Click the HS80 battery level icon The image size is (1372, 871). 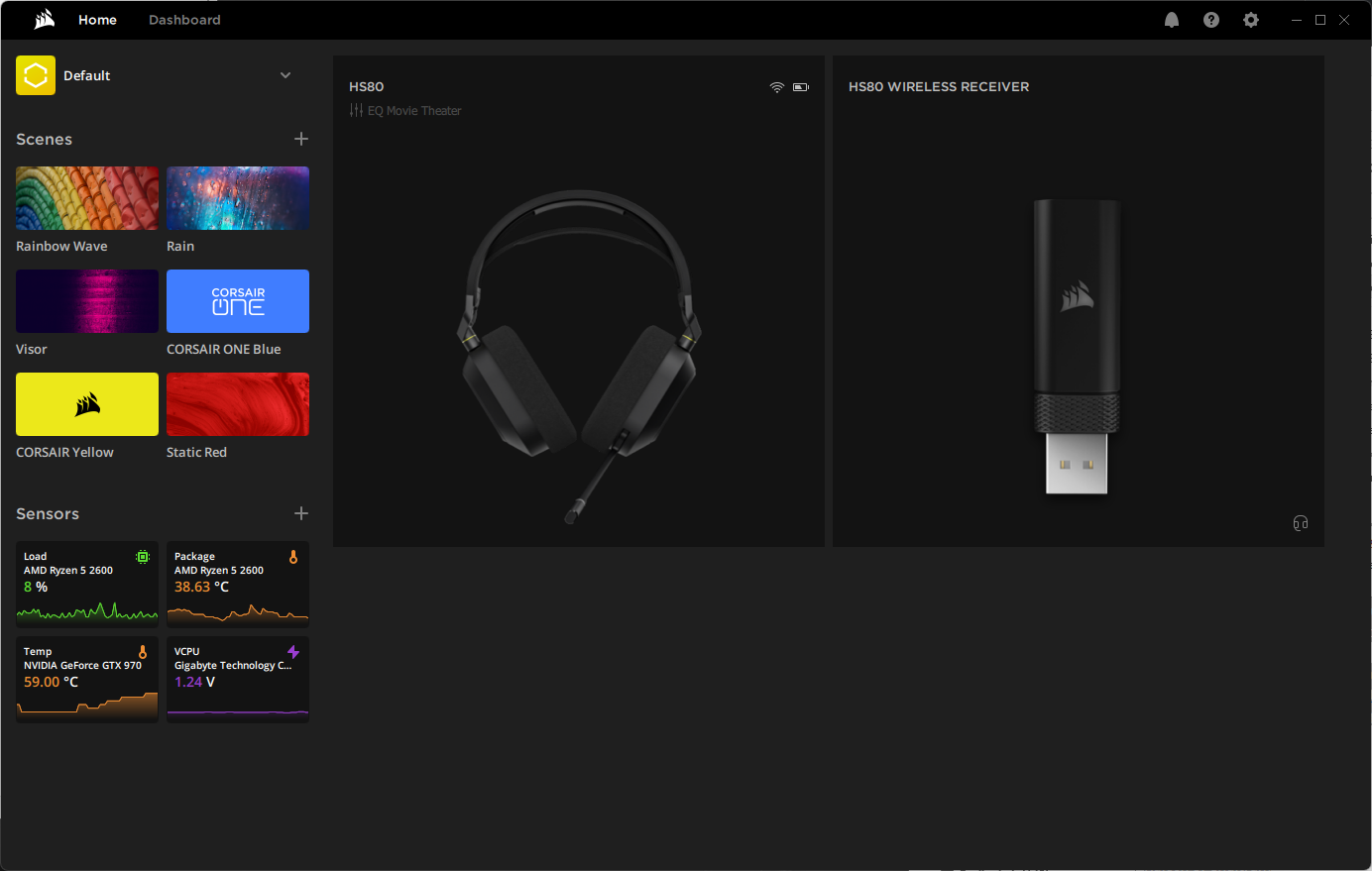(x=801, y=87)
